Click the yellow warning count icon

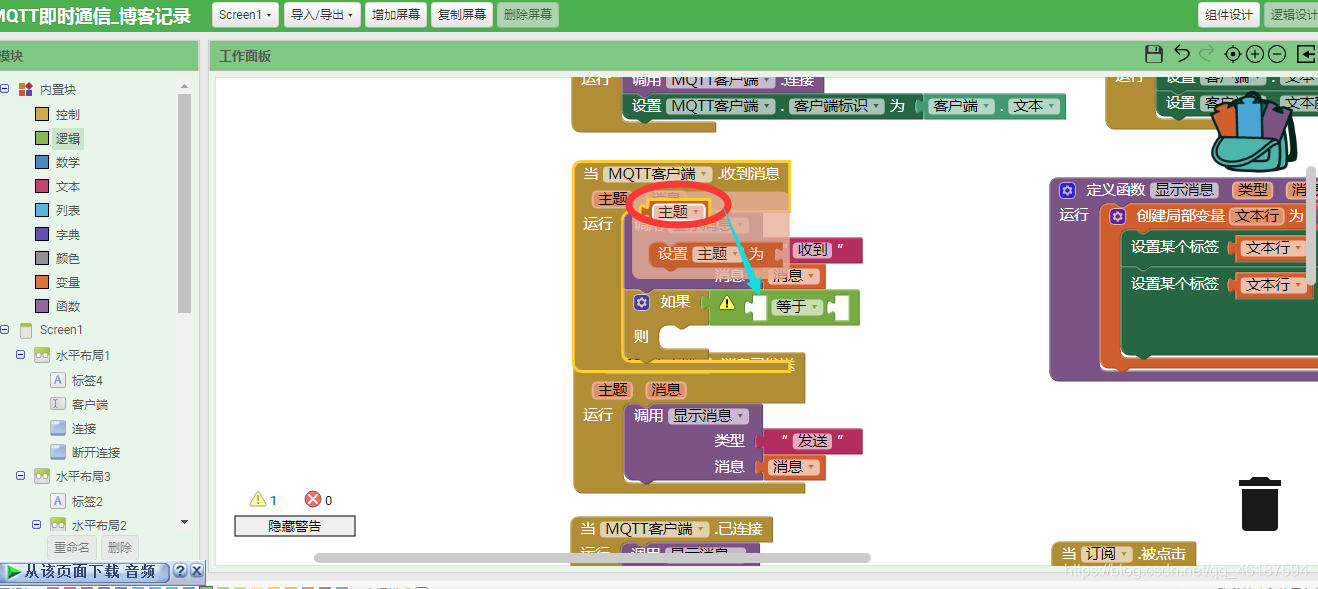pos(258,499)
